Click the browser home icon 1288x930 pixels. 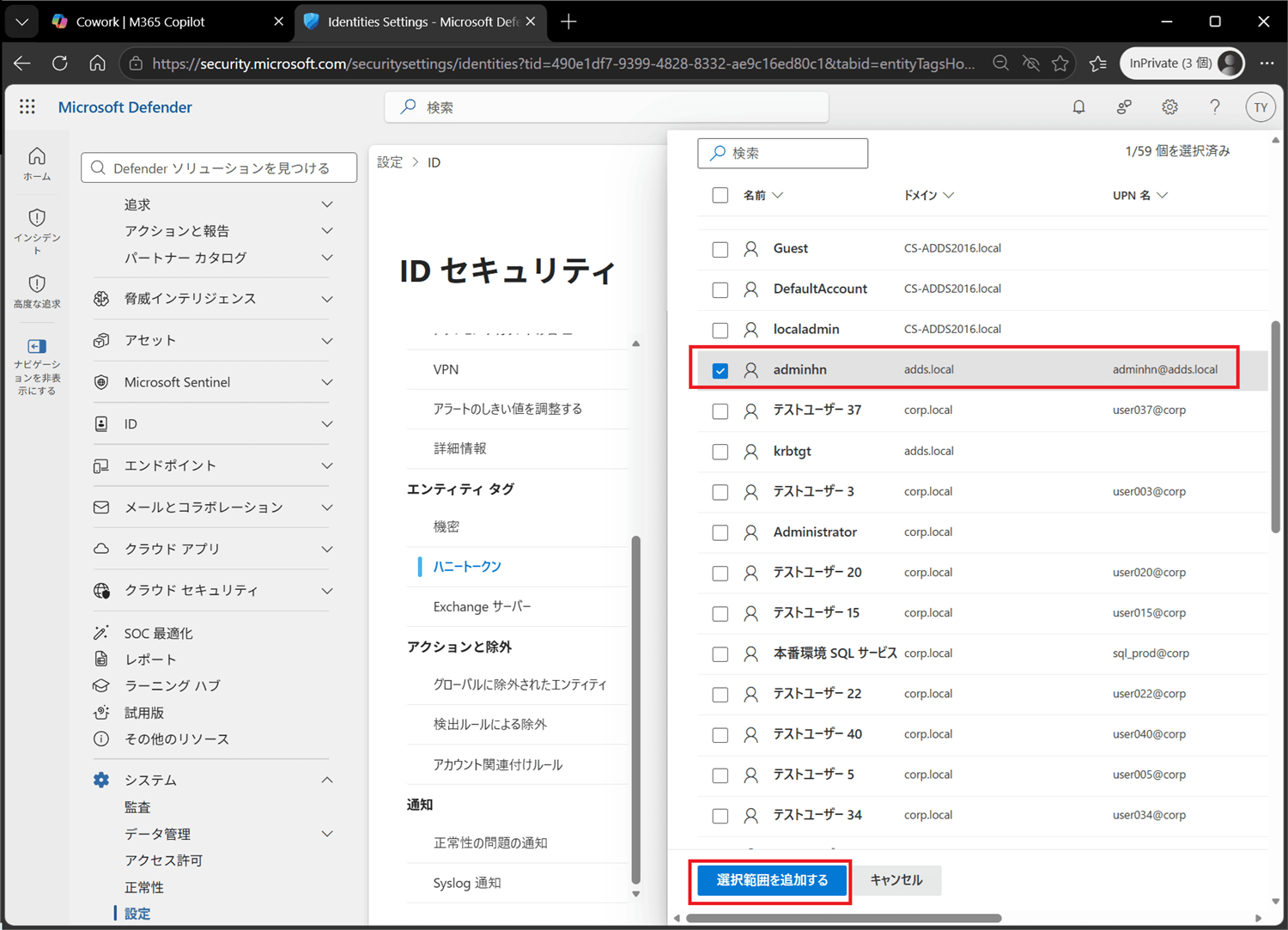pos(98,63)
